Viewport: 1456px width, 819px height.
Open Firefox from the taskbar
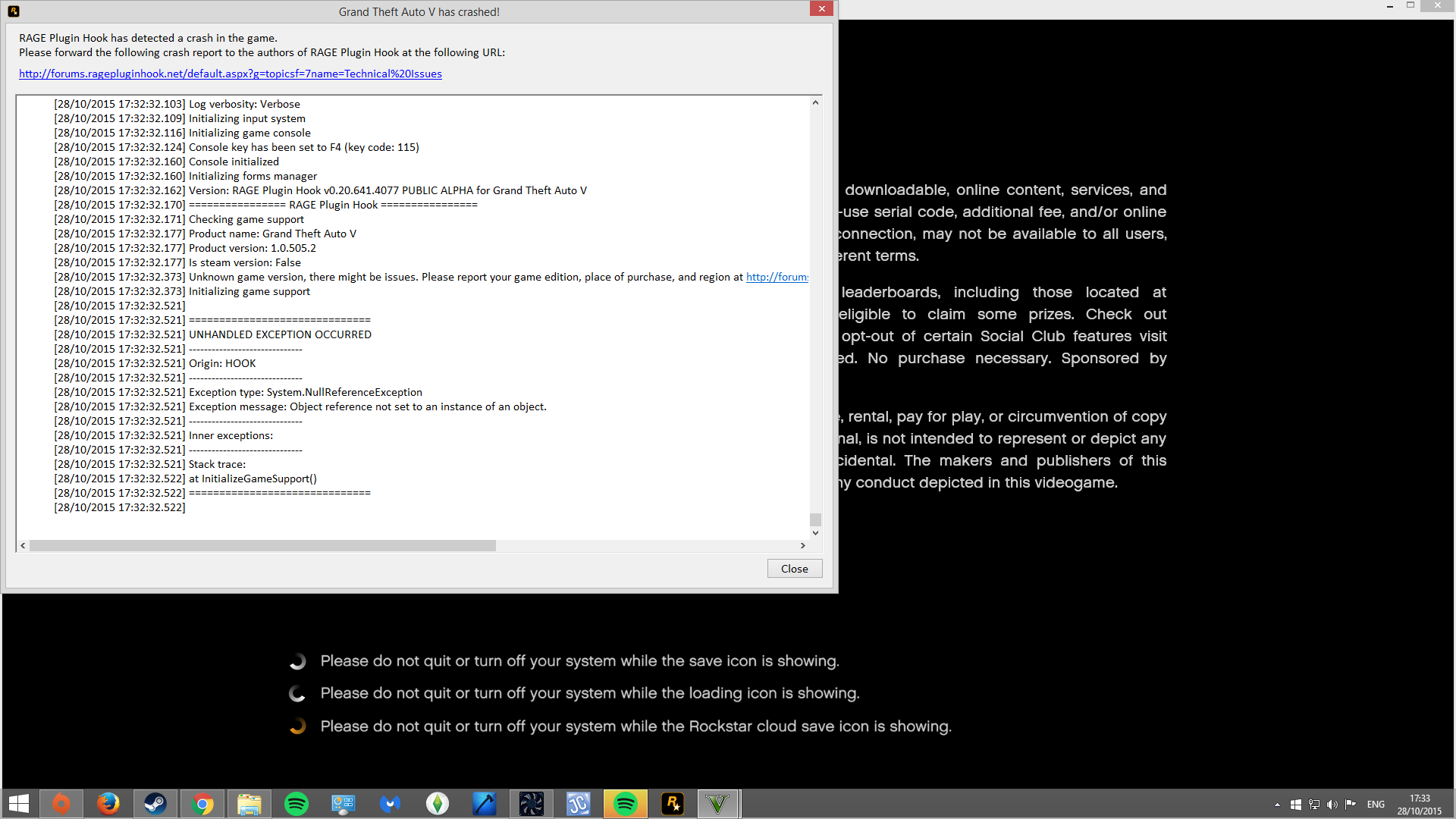point(108,804)
